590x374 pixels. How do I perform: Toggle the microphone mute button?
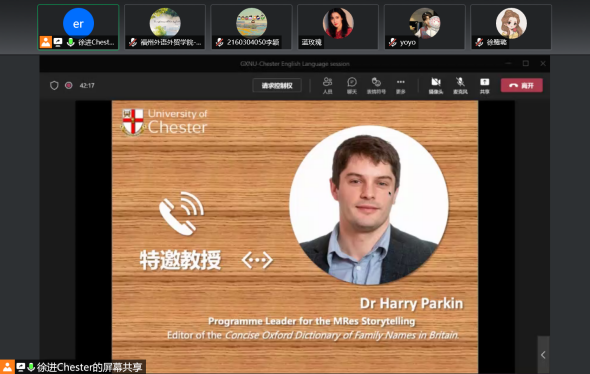pos(460,85)
